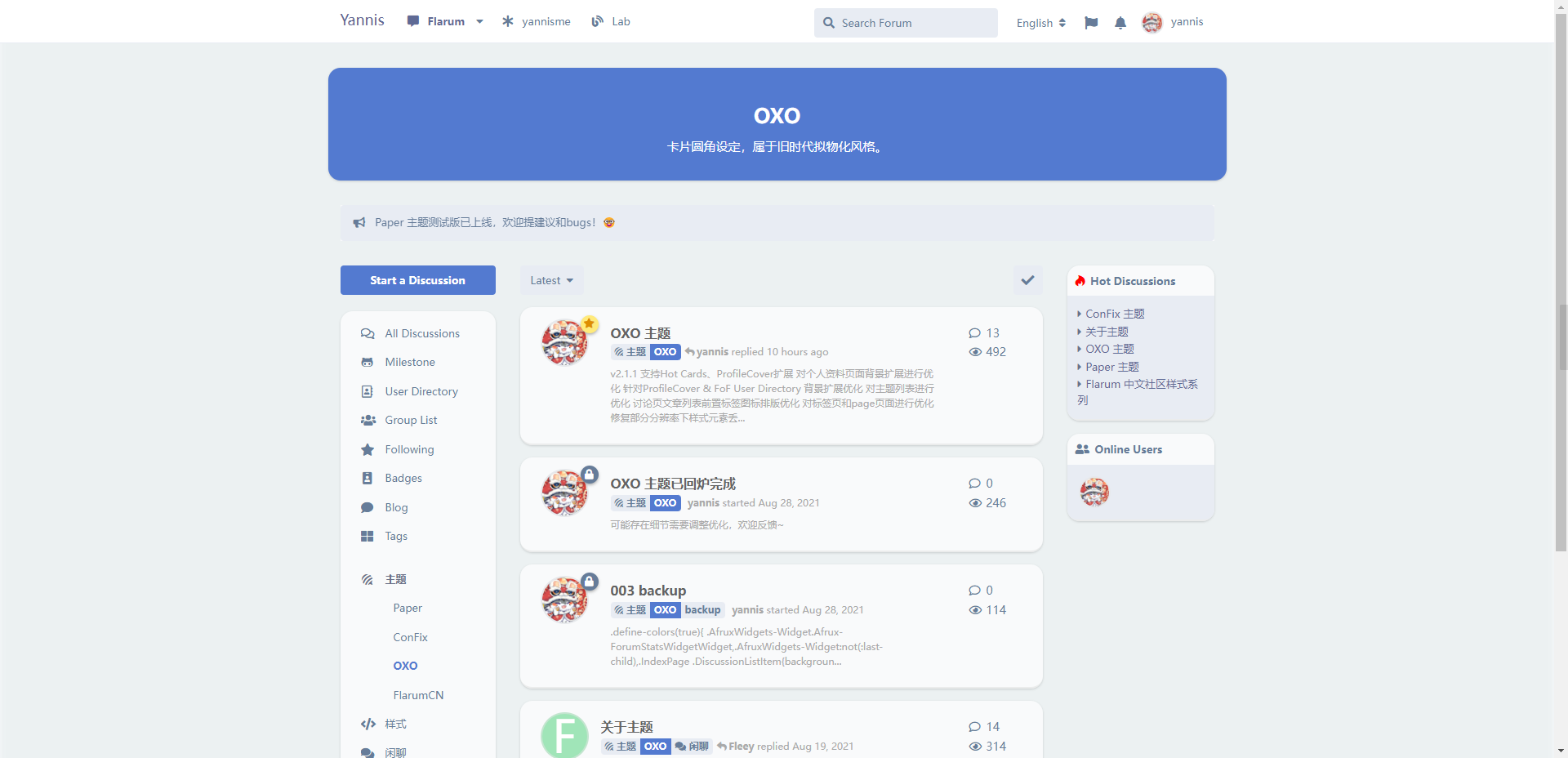Mark all discussions as read checkmark
This screenshot has width=1568, height=758.
click(x=1027, y=280)
